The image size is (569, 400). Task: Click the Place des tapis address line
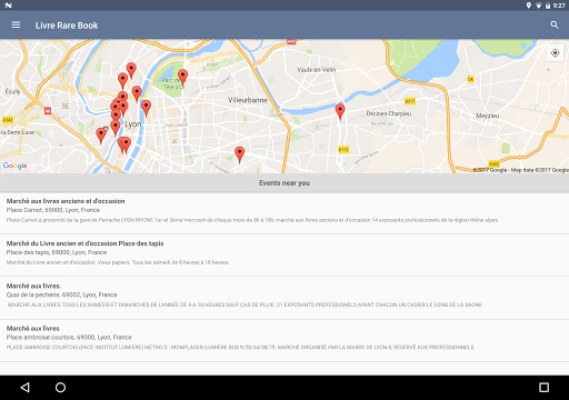pos(57,253)
